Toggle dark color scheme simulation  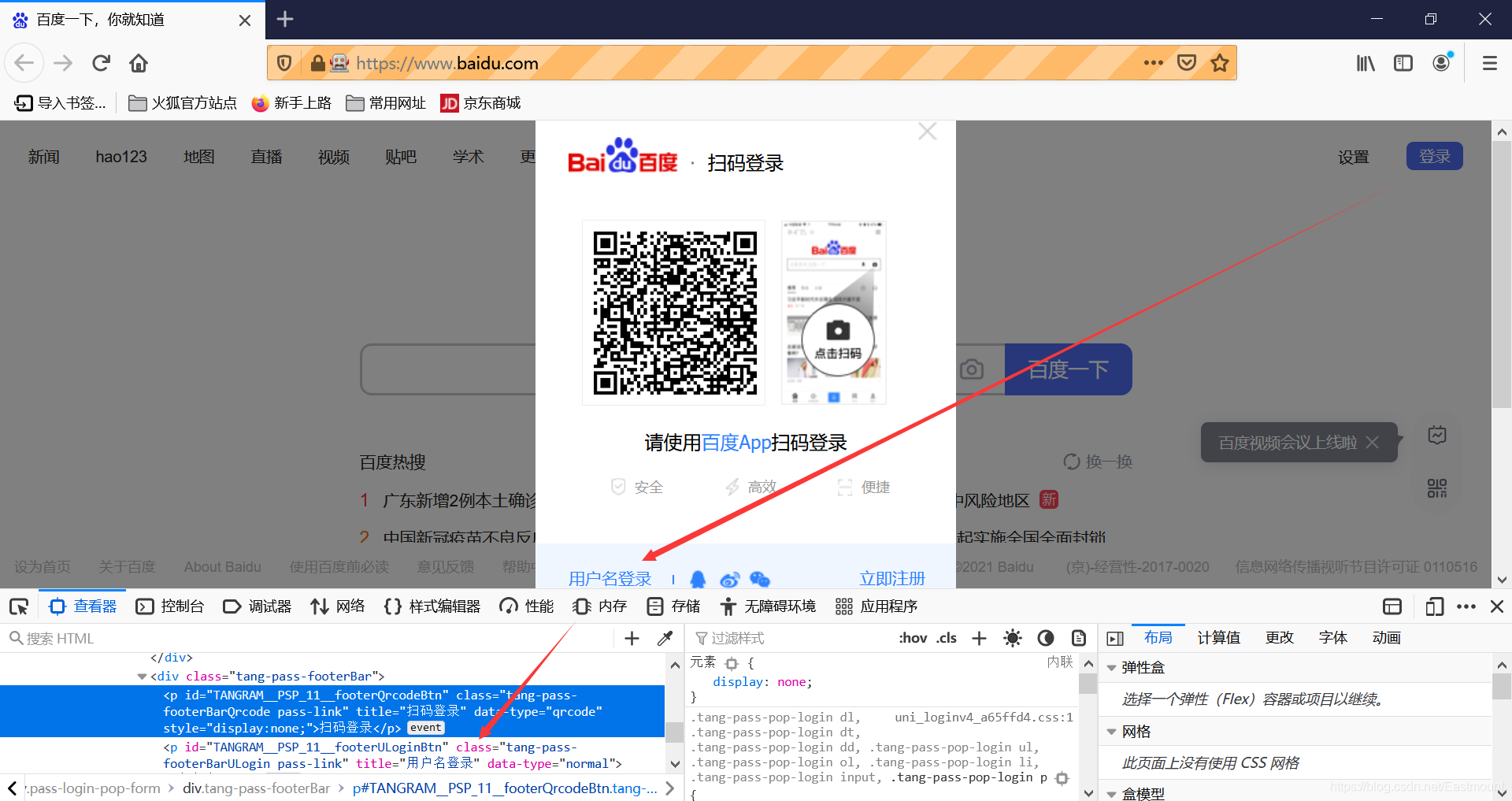click(x=1046, y=638)
